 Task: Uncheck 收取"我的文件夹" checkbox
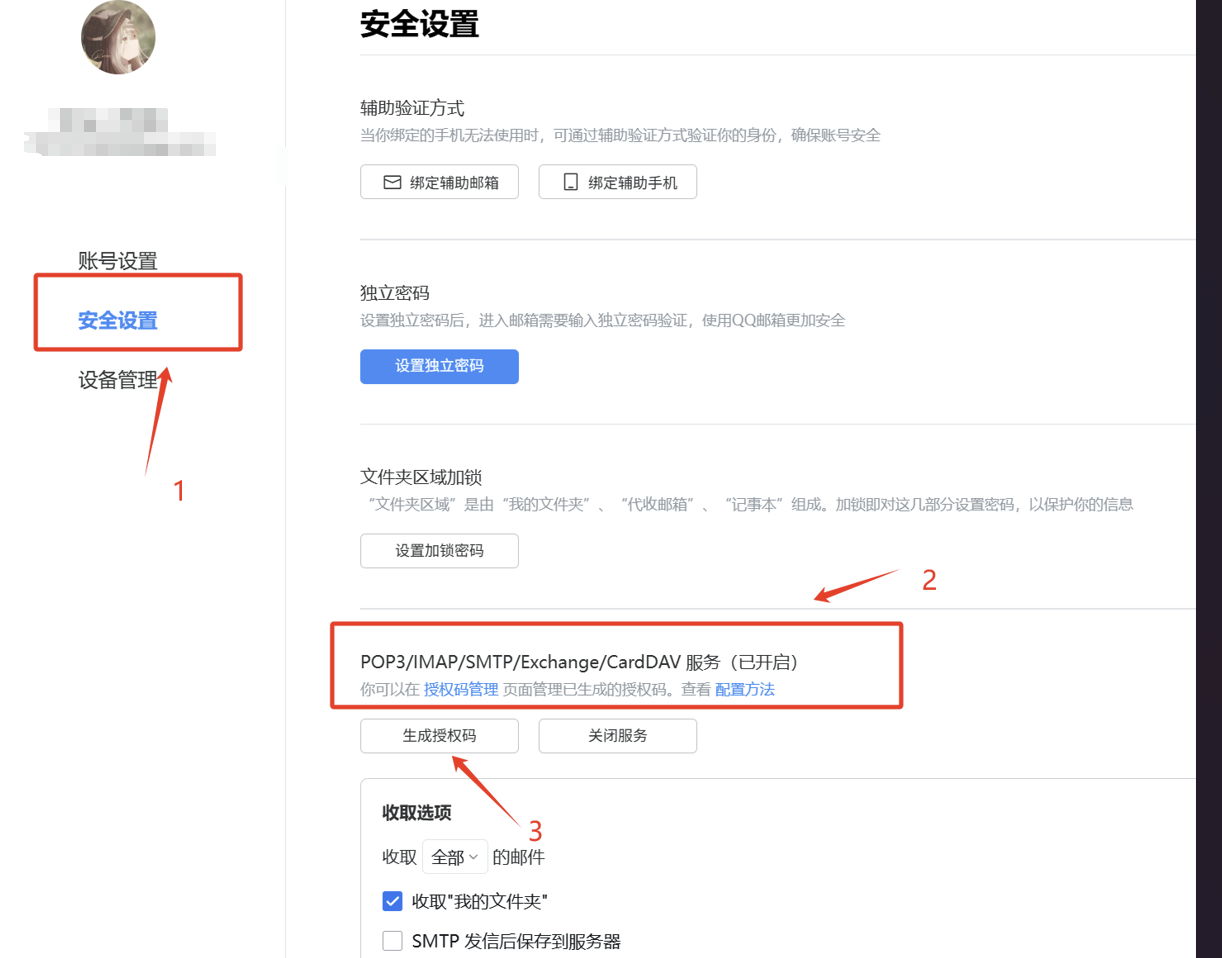pyautogui.click(x=392, y=901)
